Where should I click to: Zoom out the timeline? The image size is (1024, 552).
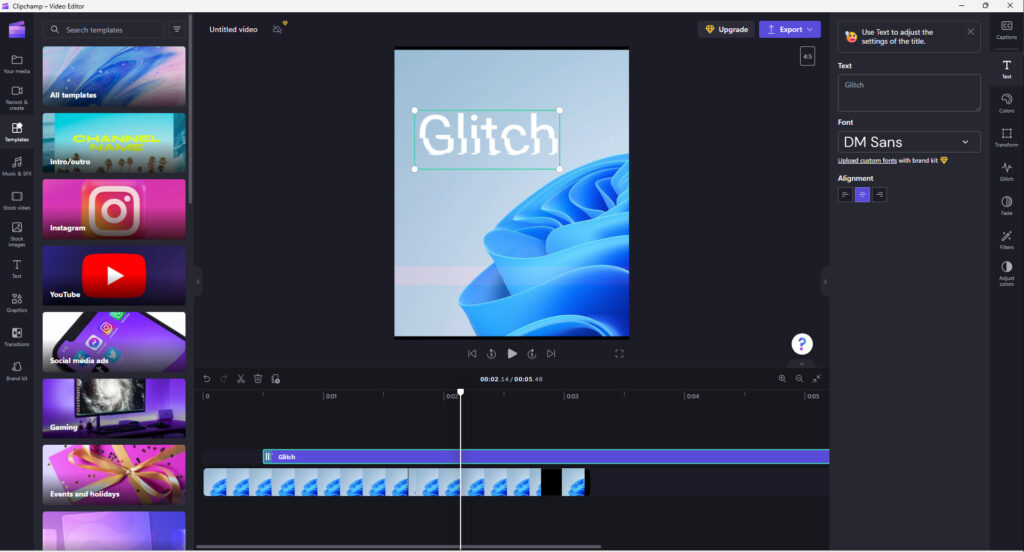pyautogui.click(x=799, y=379)
